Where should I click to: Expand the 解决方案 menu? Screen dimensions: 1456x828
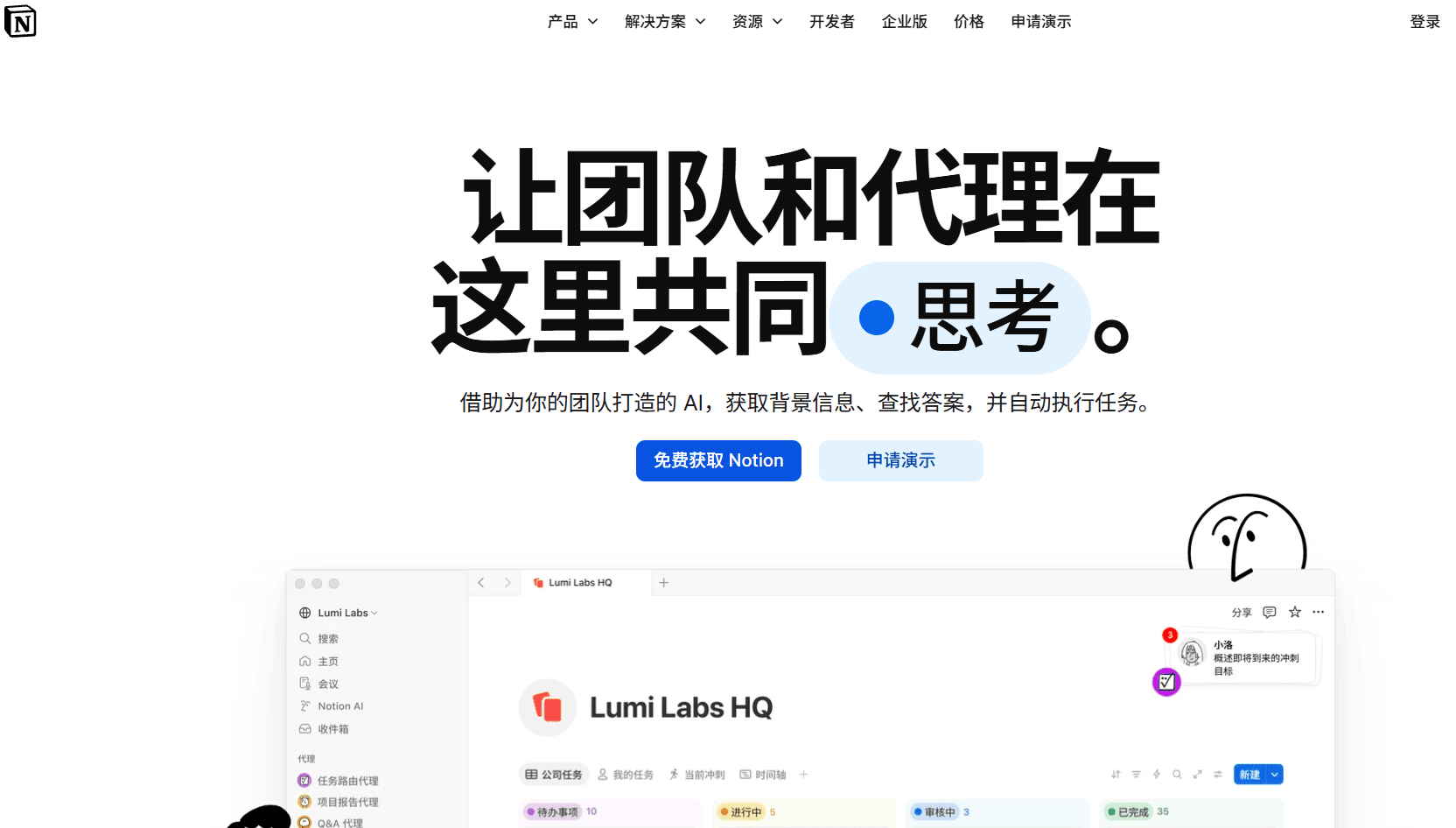click(665, 22)
